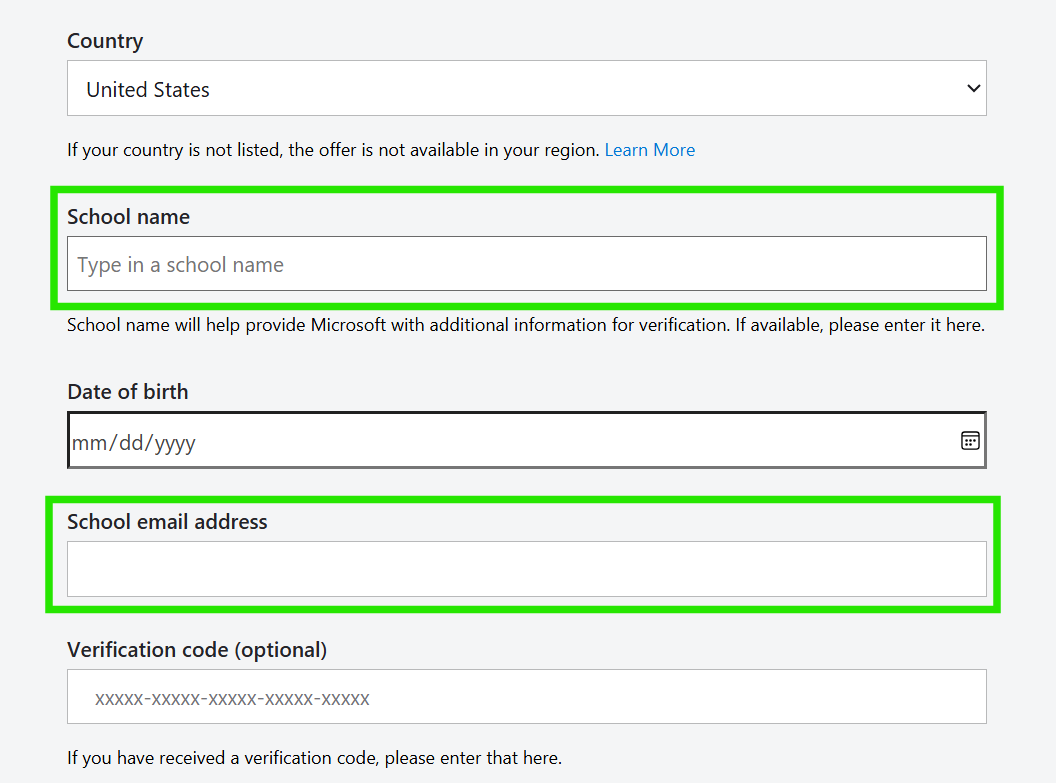Click the 'School email address' label
Viewport: 1056px width, 783px height.
[x=167, y=522]
